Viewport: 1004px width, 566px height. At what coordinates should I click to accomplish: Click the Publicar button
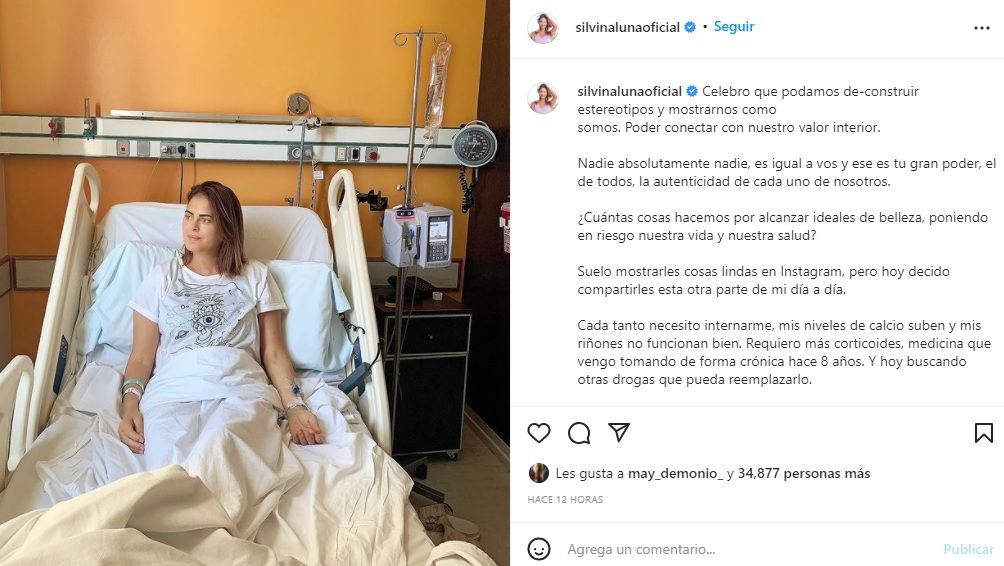coord(968,549)
